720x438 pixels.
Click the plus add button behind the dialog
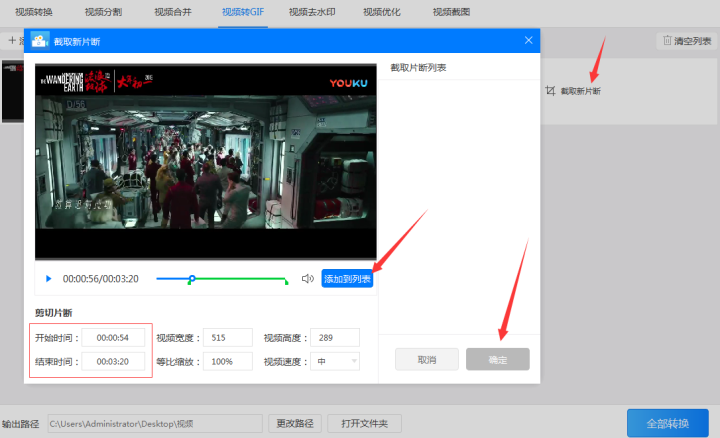(x=12, y=40)
